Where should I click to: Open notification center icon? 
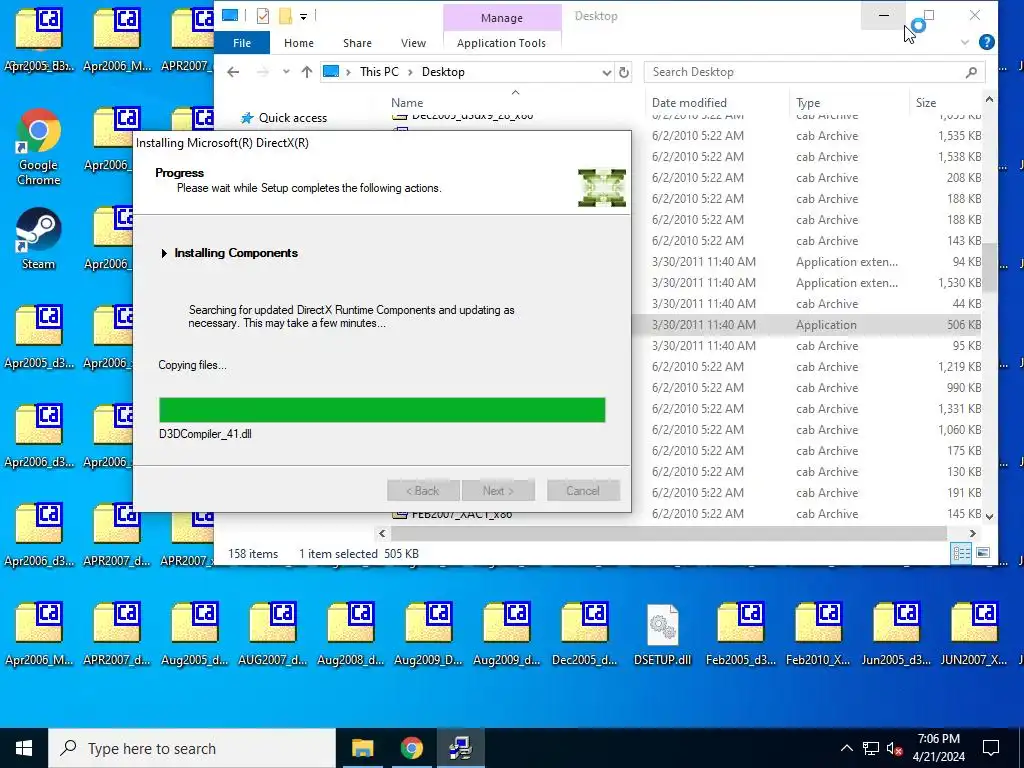pyautogui.click(x=991, y=748)
